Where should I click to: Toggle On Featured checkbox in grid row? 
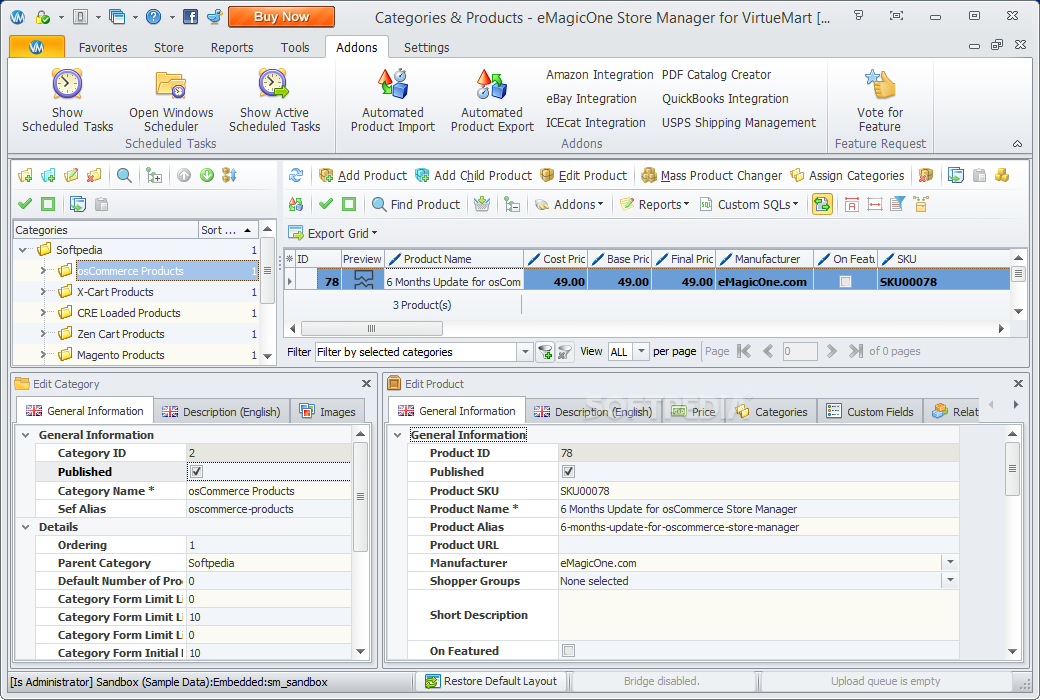click(845, 281)
